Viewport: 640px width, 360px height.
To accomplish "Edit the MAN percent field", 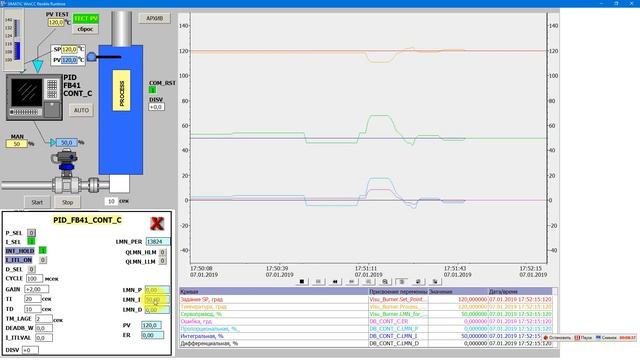I will point(17,144).
